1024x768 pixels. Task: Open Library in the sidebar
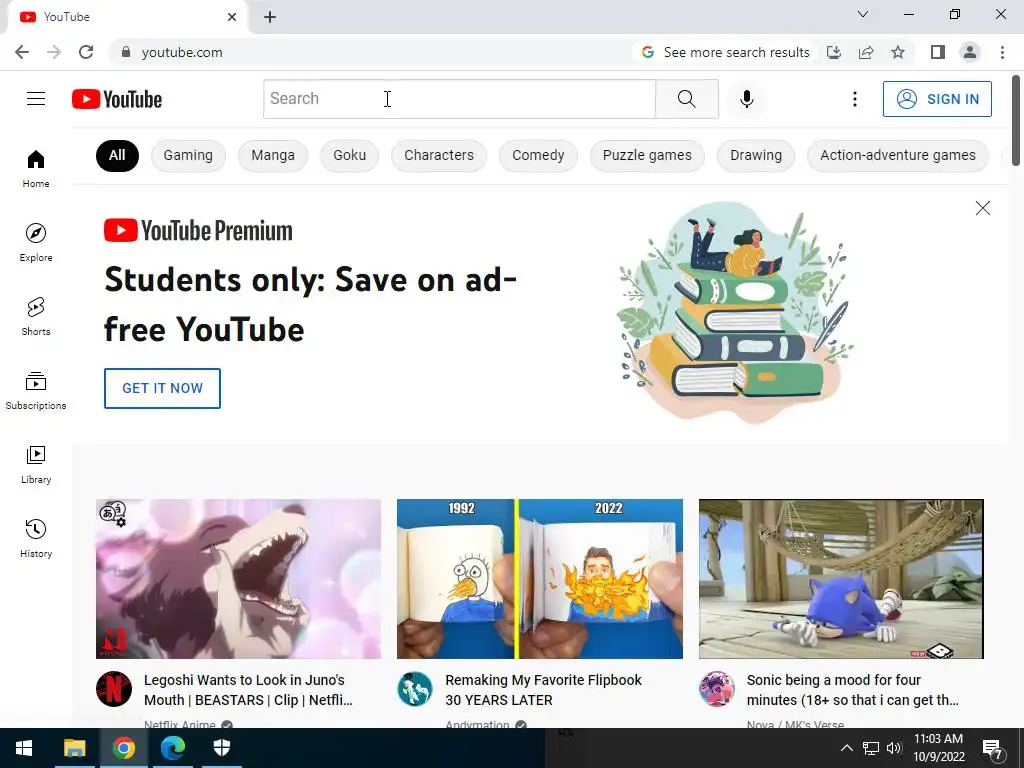(36, 464)
